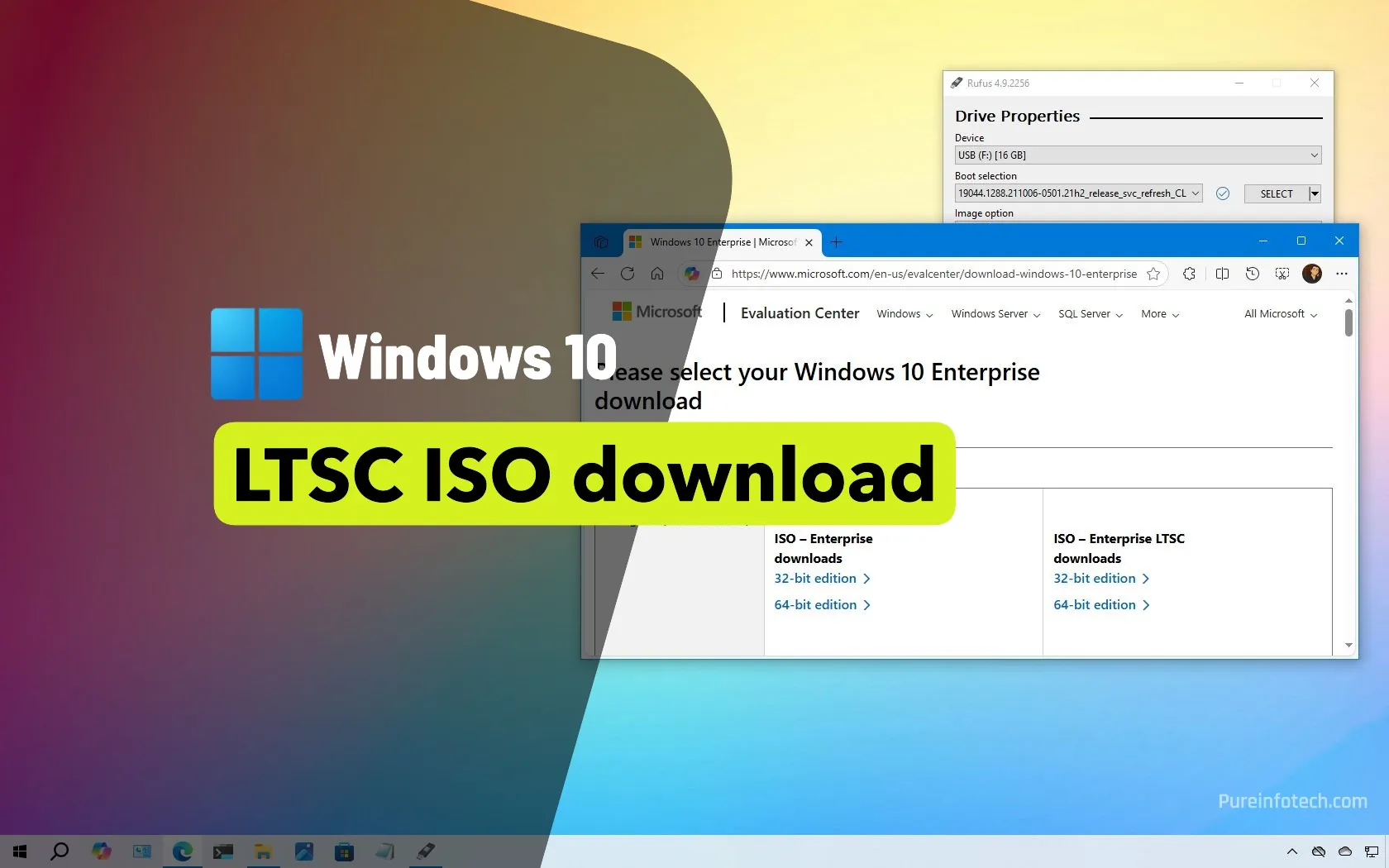Open the Boot selection dropdown in Rufus

[1197, 193]
